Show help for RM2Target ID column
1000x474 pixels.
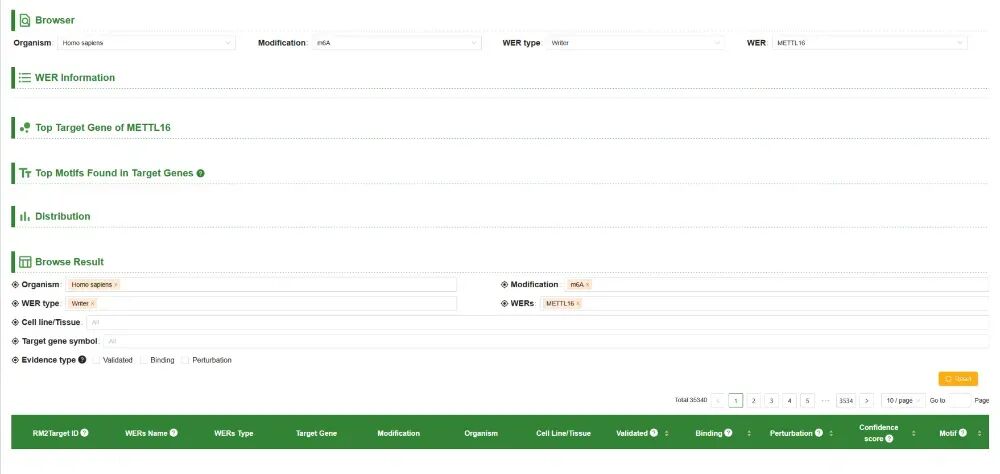pos(84,433)
